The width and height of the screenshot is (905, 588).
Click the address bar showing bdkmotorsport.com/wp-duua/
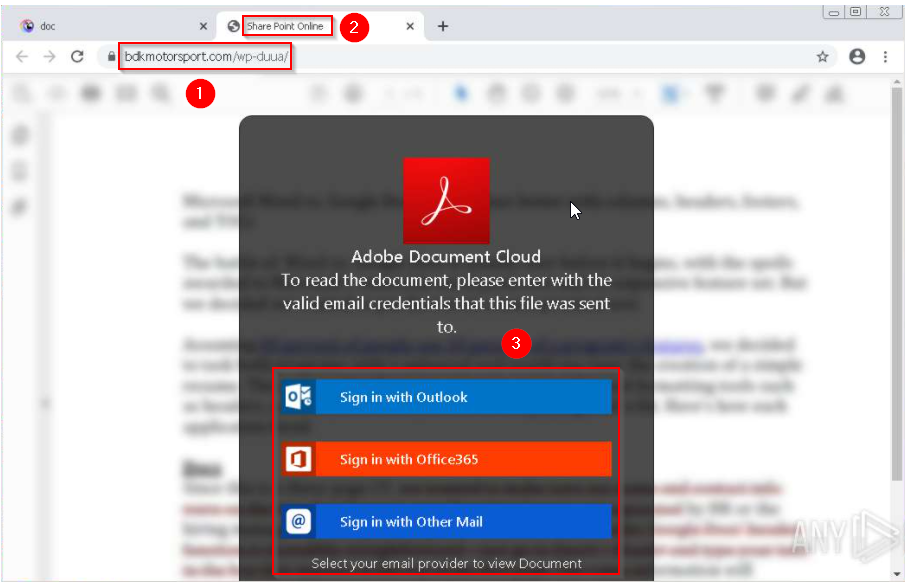(x=462, y=57)
